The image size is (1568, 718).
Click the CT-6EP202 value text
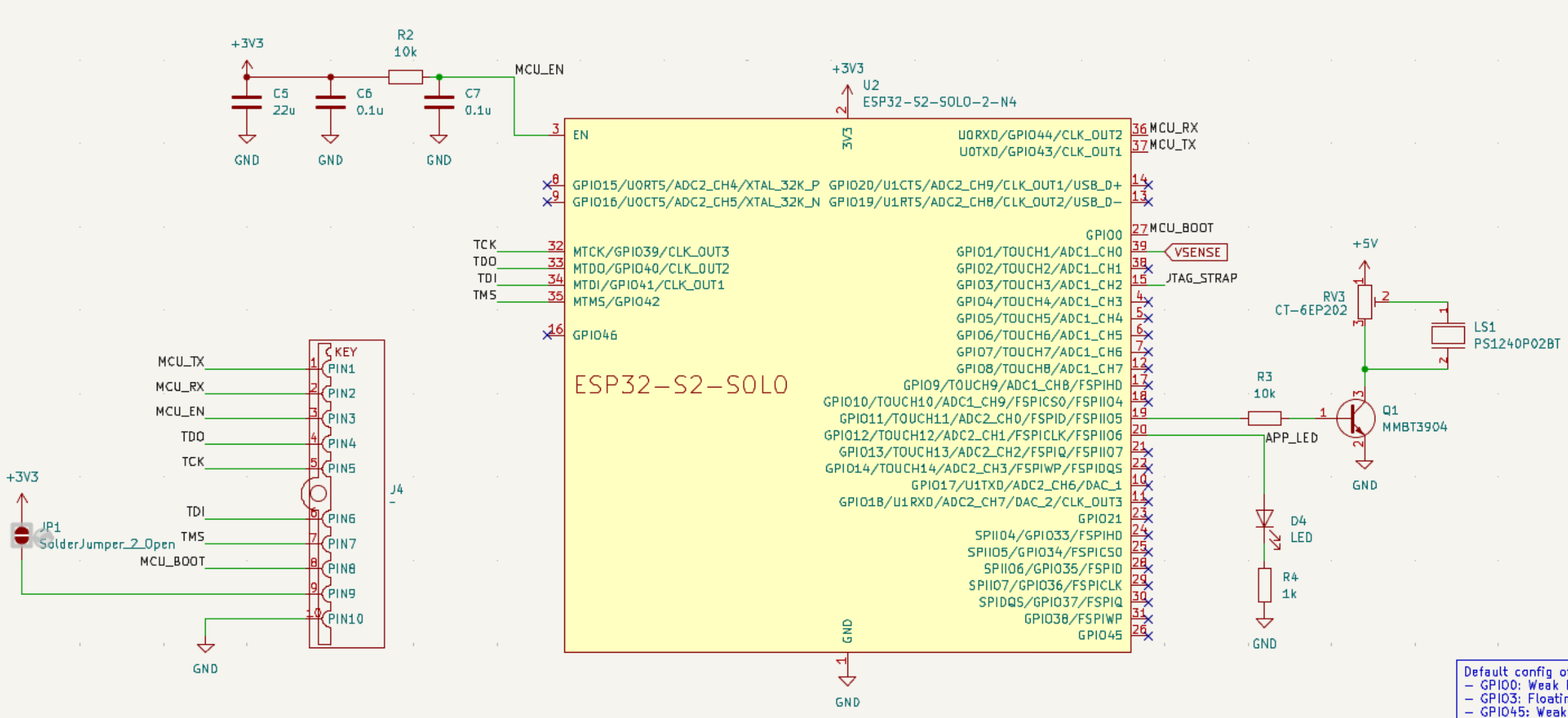[x=1311, y=310]
